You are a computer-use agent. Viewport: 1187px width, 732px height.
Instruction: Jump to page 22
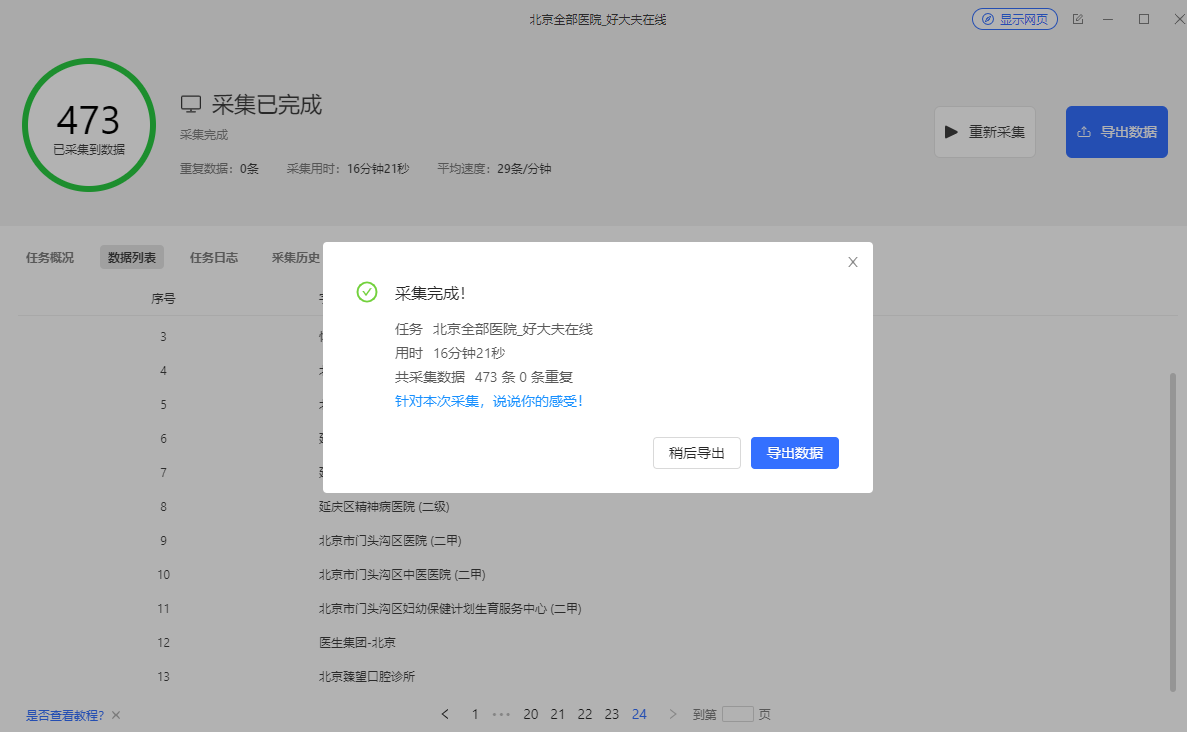[x=585, y=714]
